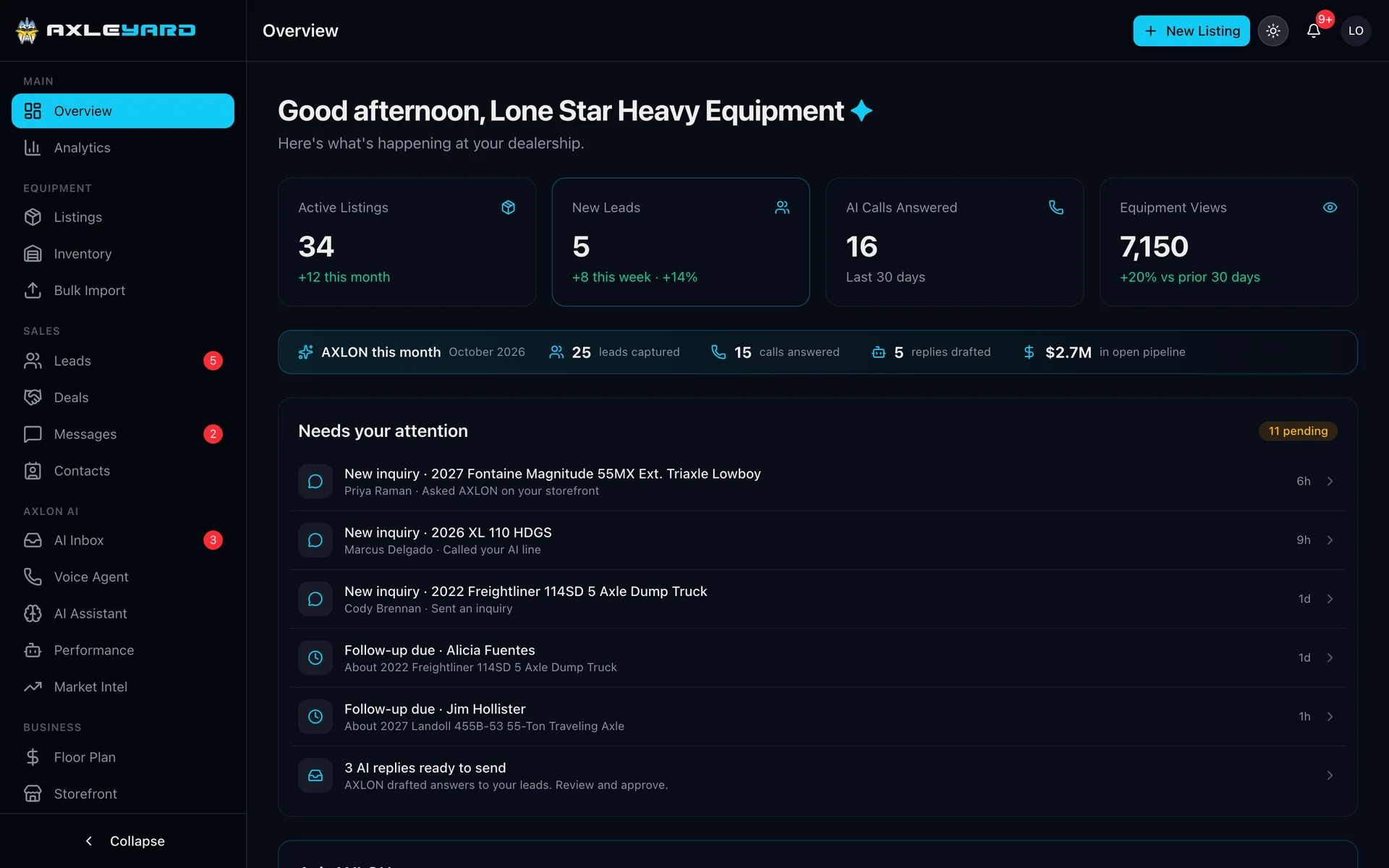Open 3 AI replies ready to send
This screenshot has width=1389, height=868.
click(x=817, y=775)
